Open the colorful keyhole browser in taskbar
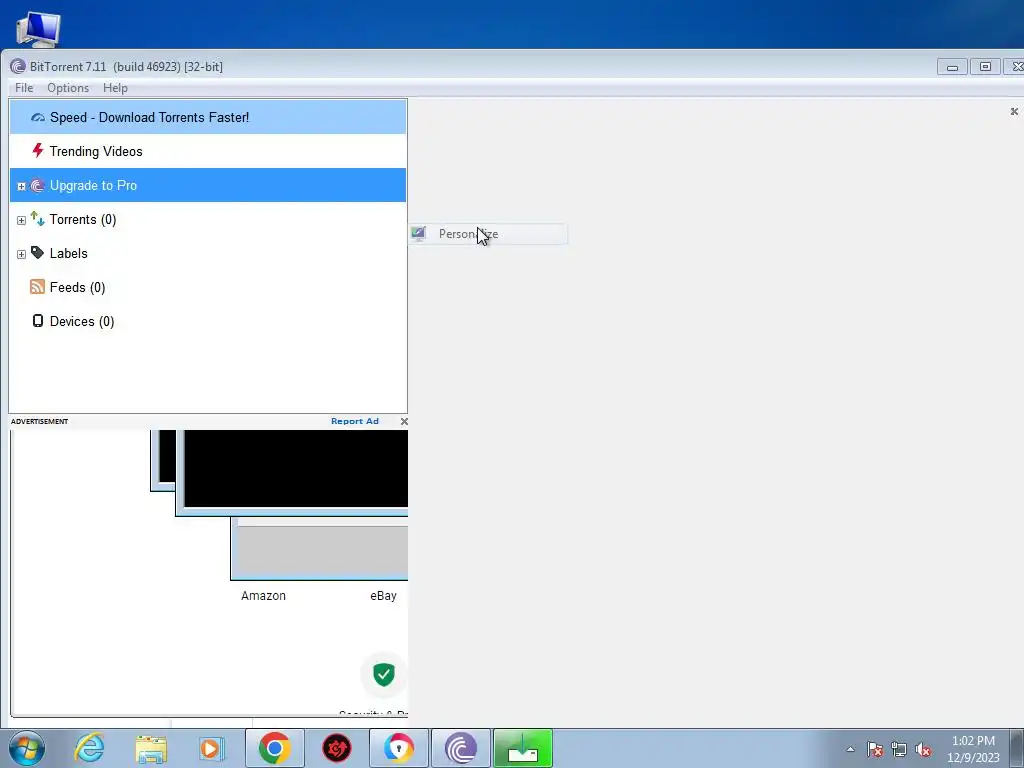The height and width of the screenshot is (768, 1024). 399,748
